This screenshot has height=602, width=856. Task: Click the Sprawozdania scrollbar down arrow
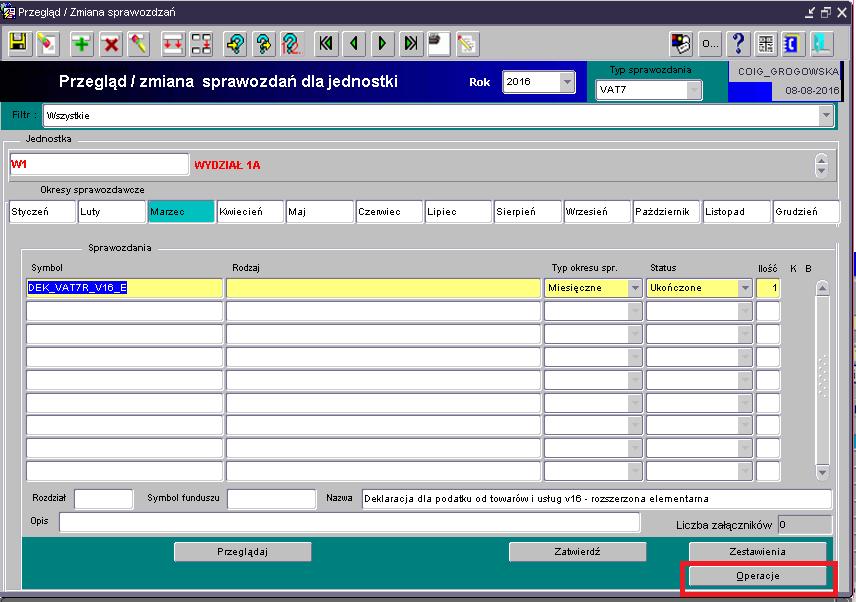click(x=822, y=472)
